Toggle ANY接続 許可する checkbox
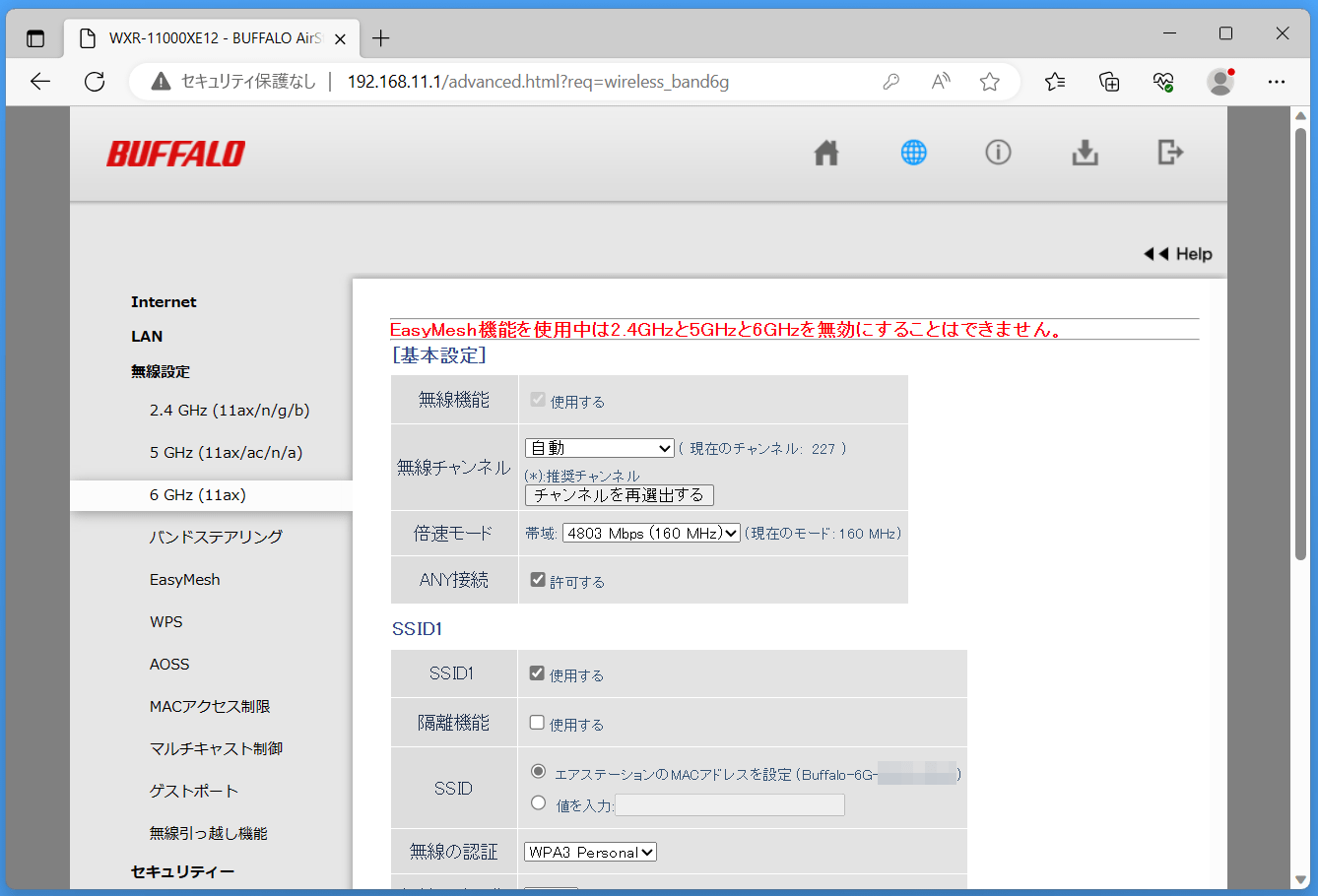 538,580
